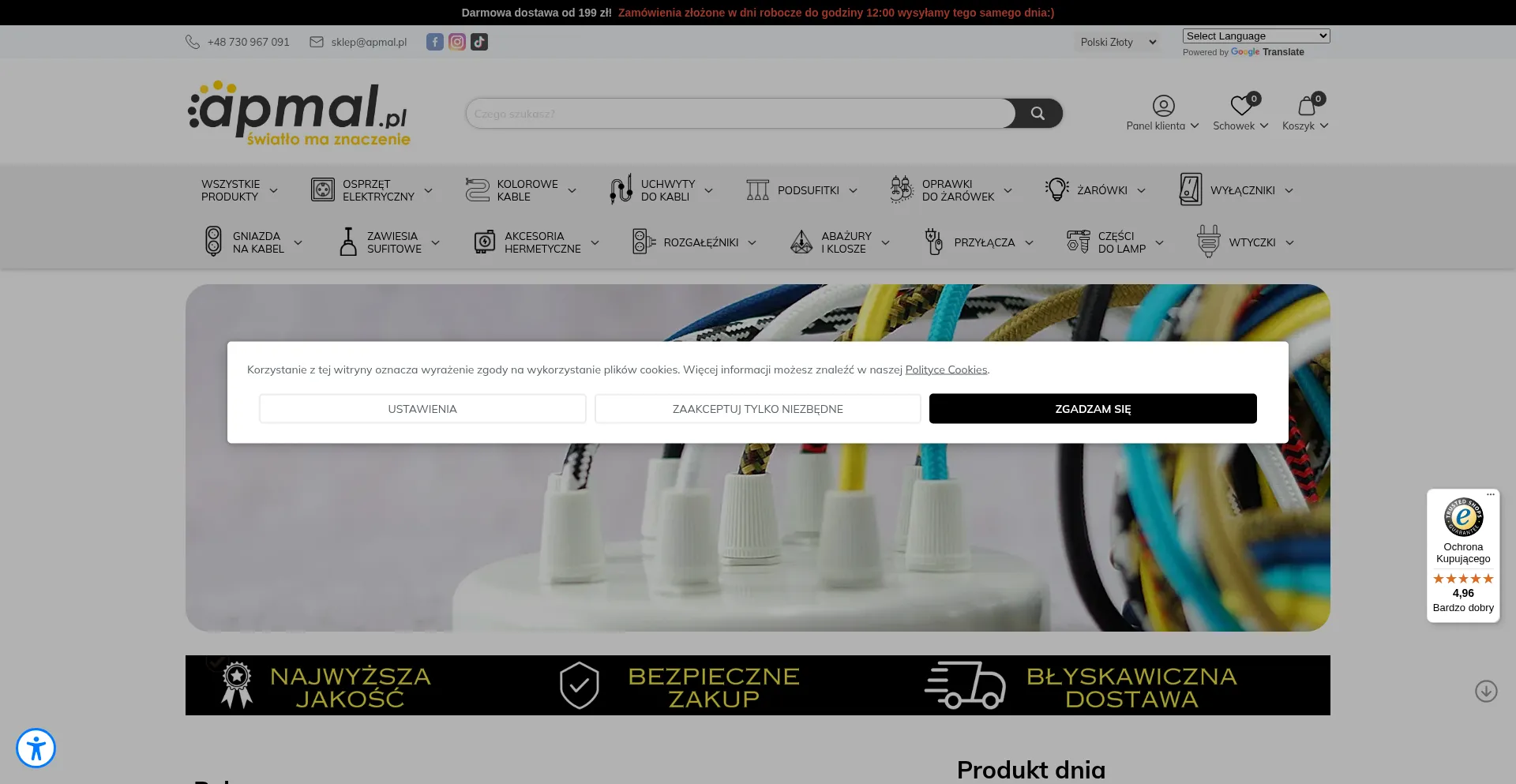Open the Facebook social icon

435,42
